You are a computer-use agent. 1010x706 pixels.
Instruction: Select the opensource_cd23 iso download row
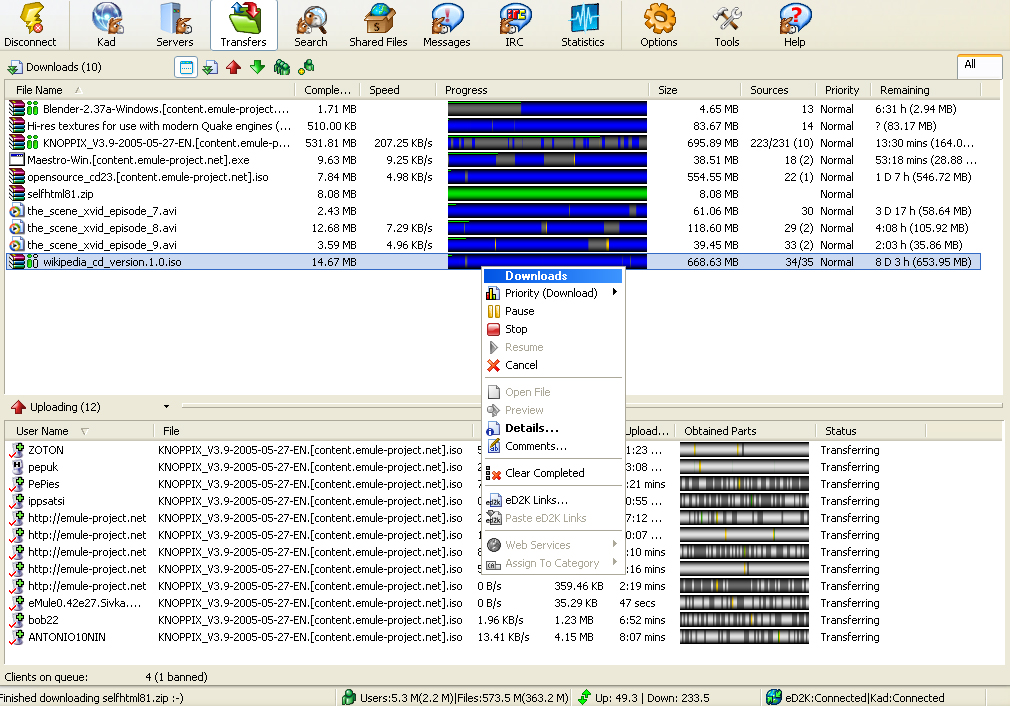tap(150, 177)
